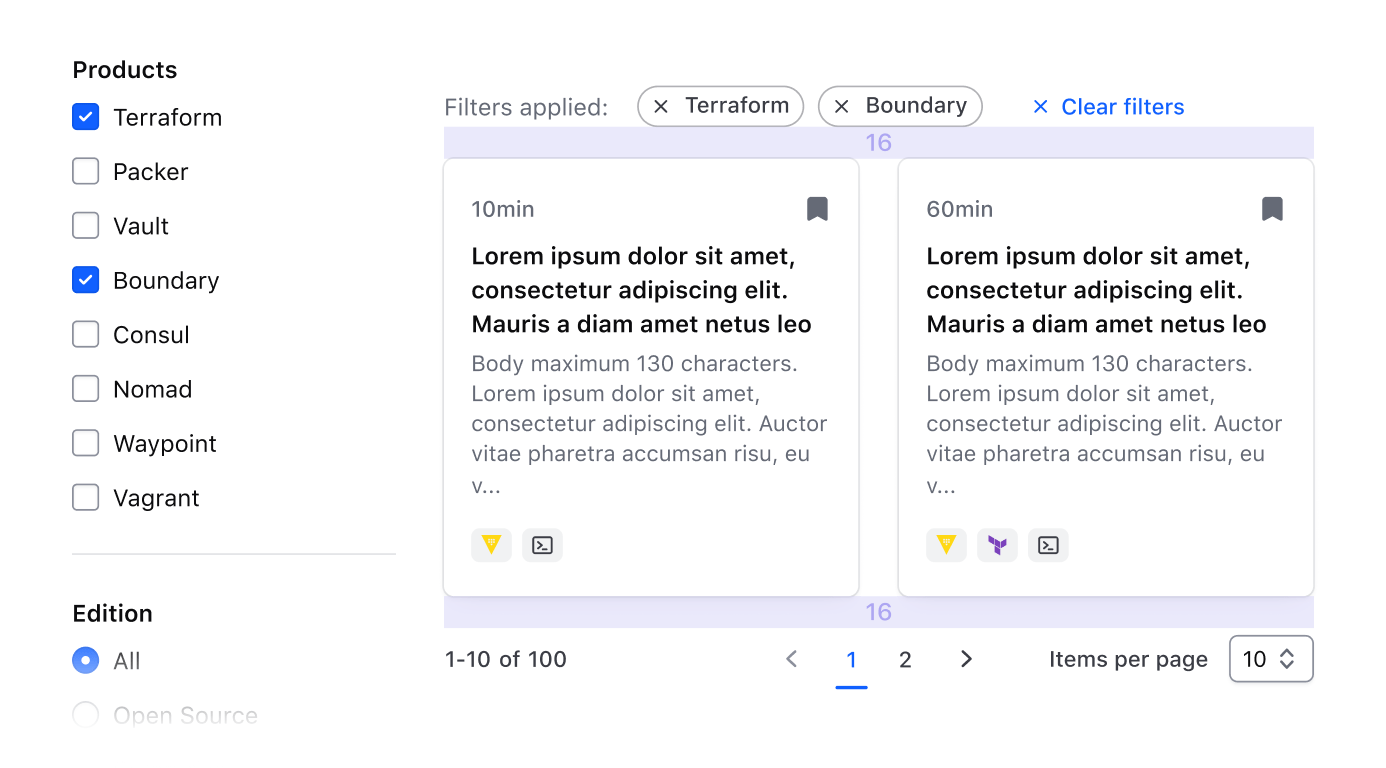1386x768 pixels.
Task: Bookmark the 60min tutorial card
Action: [x=1272, y=208]
